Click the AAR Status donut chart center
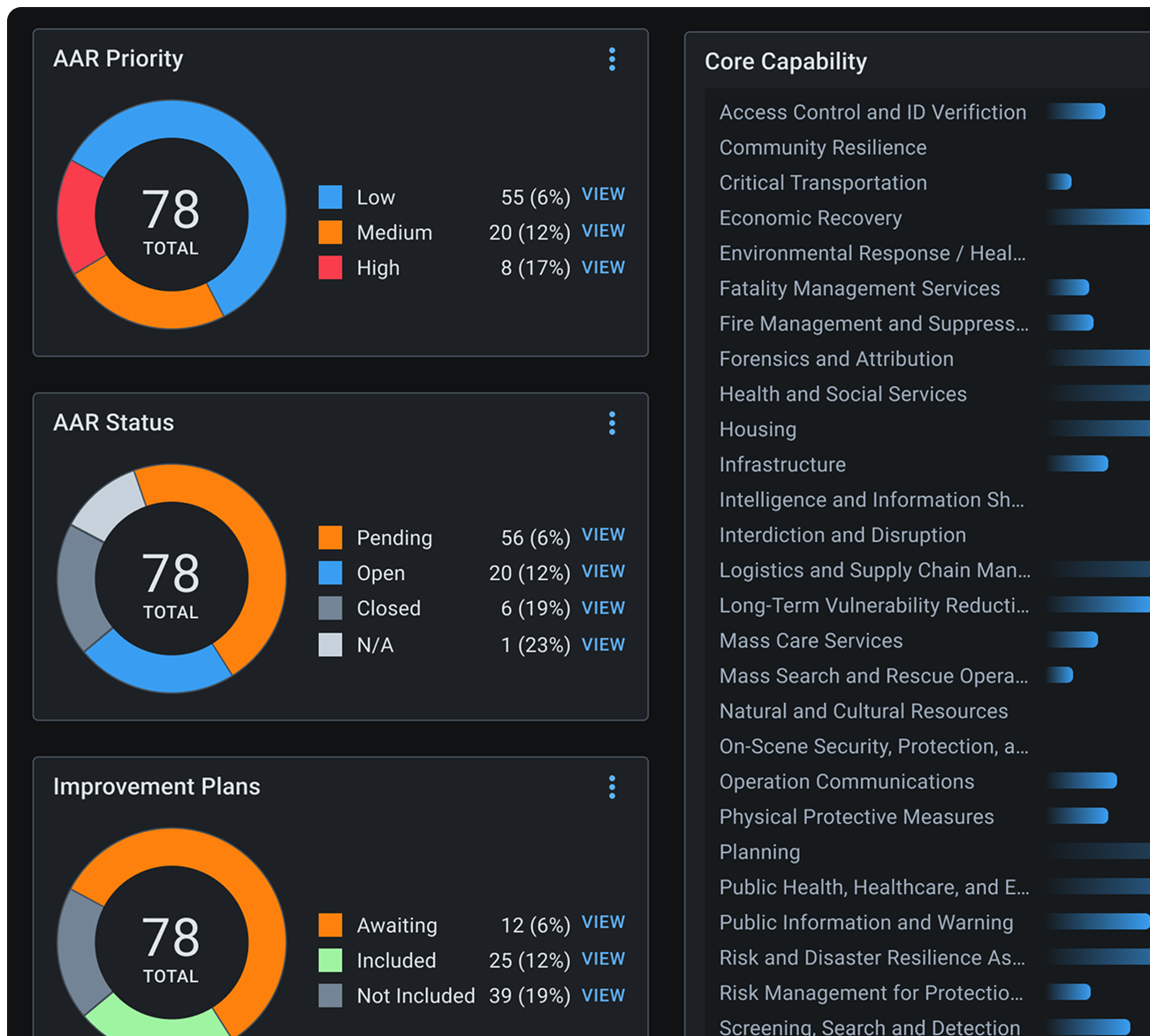 tap(171, 583)
